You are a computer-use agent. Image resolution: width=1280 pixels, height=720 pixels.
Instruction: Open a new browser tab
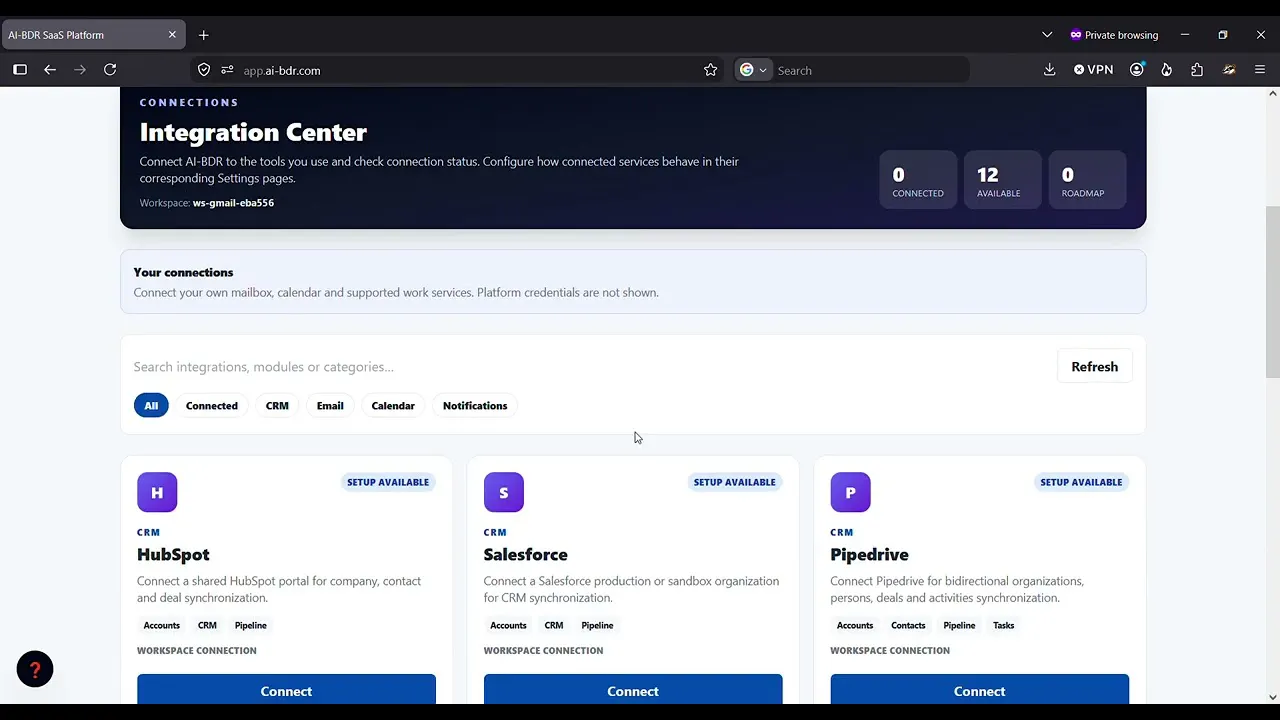204,35
